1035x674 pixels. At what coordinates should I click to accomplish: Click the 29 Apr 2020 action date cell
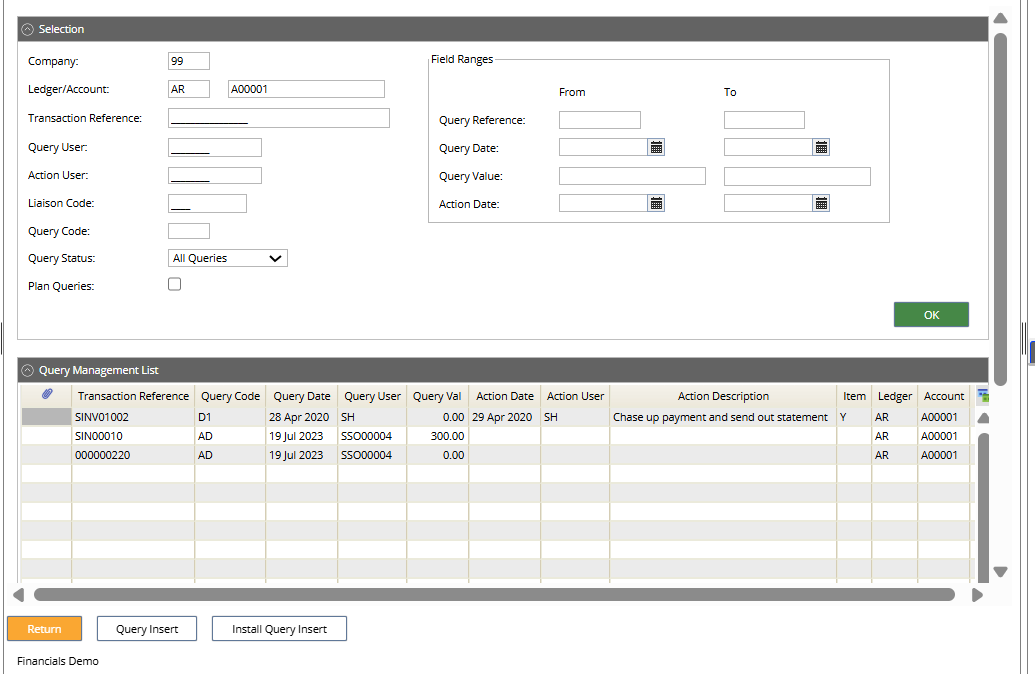pos(504,417)
